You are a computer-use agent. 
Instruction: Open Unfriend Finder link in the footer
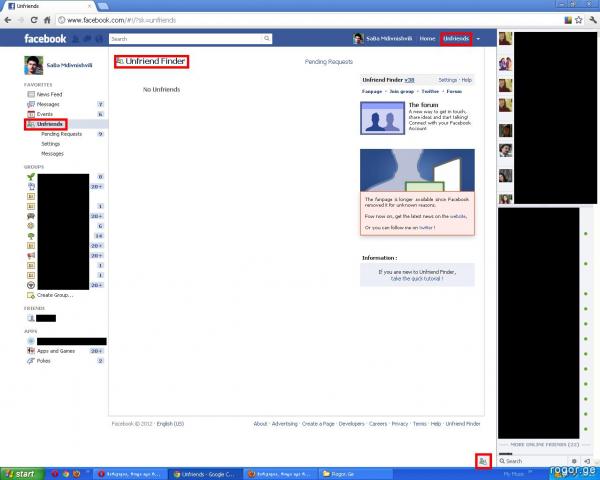[463, 424]
